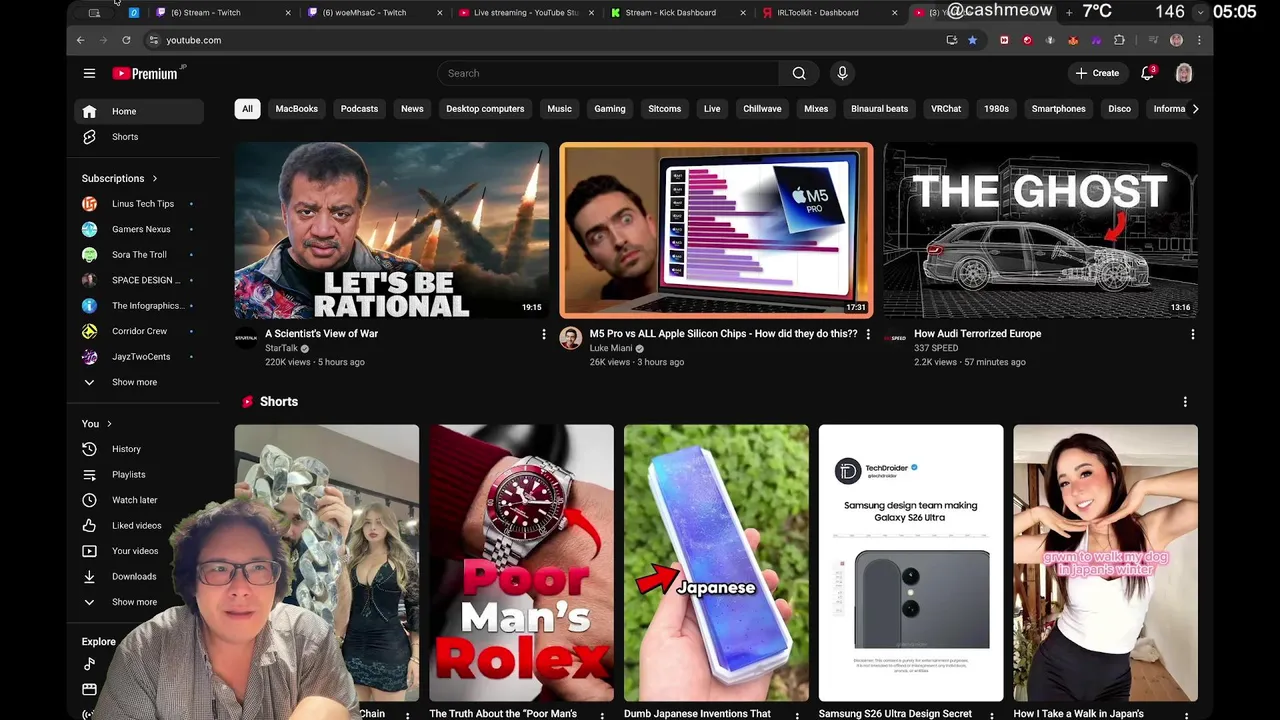Open Japanese inventions short thumbnail
Viewport: 1280px width, 720px height.
pos(716,563)
